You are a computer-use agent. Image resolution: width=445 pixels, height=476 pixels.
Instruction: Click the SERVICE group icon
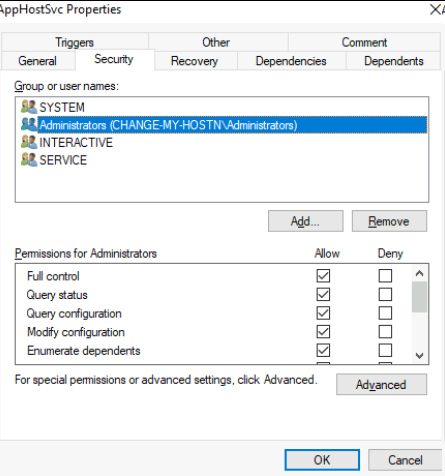29,160
